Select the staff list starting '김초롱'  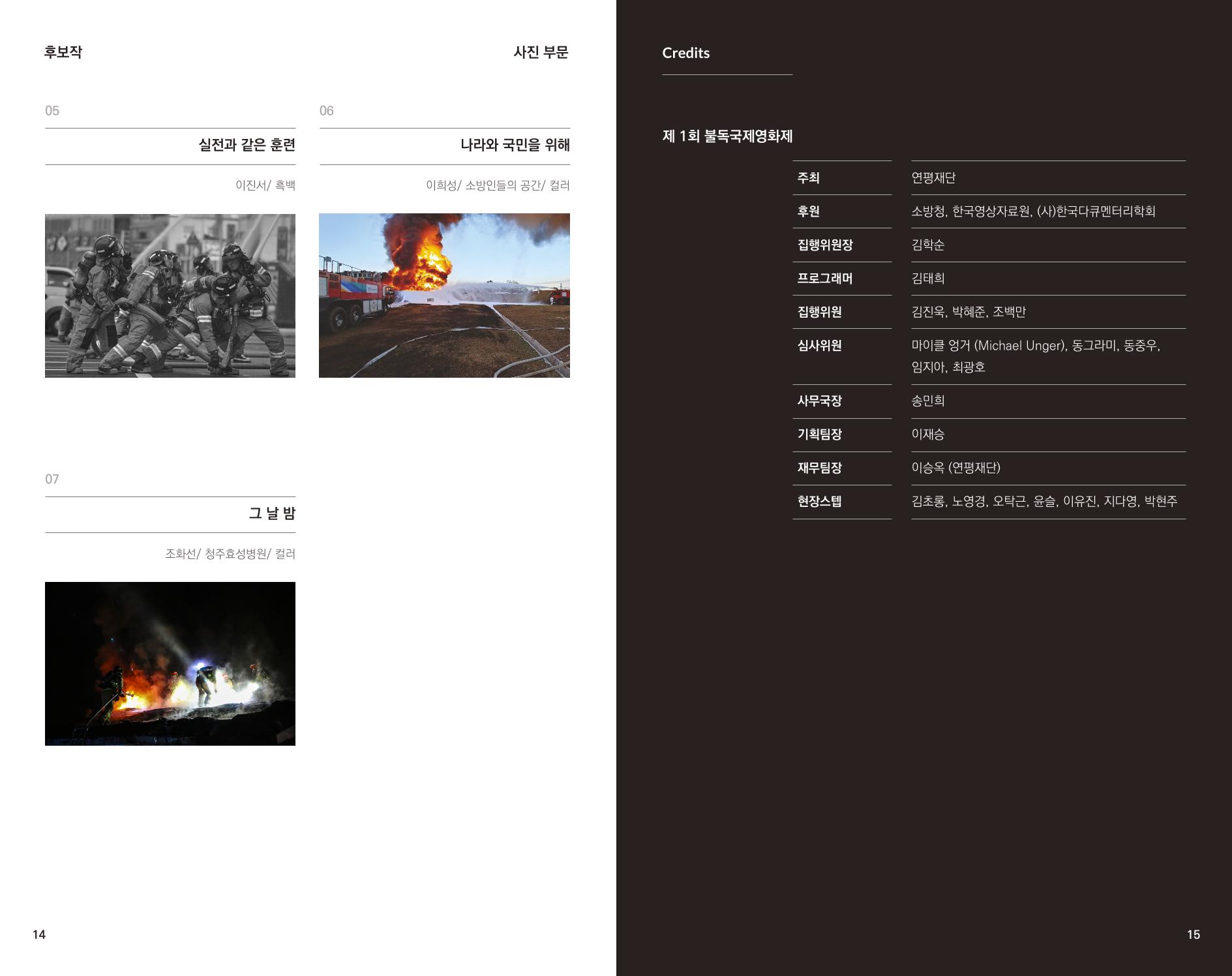point(1044,502)
